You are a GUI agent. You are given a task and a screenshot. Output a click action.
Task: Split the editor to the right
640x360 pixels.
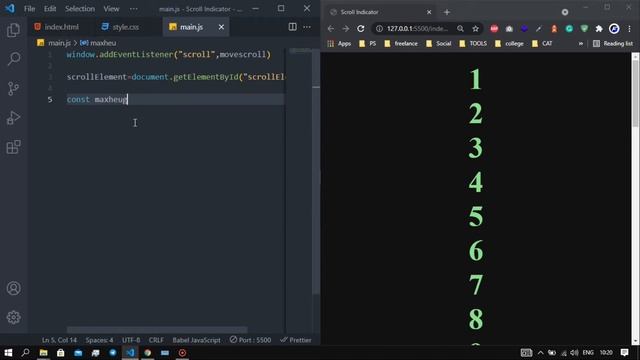pyautogui.click(x=292, y=27)
